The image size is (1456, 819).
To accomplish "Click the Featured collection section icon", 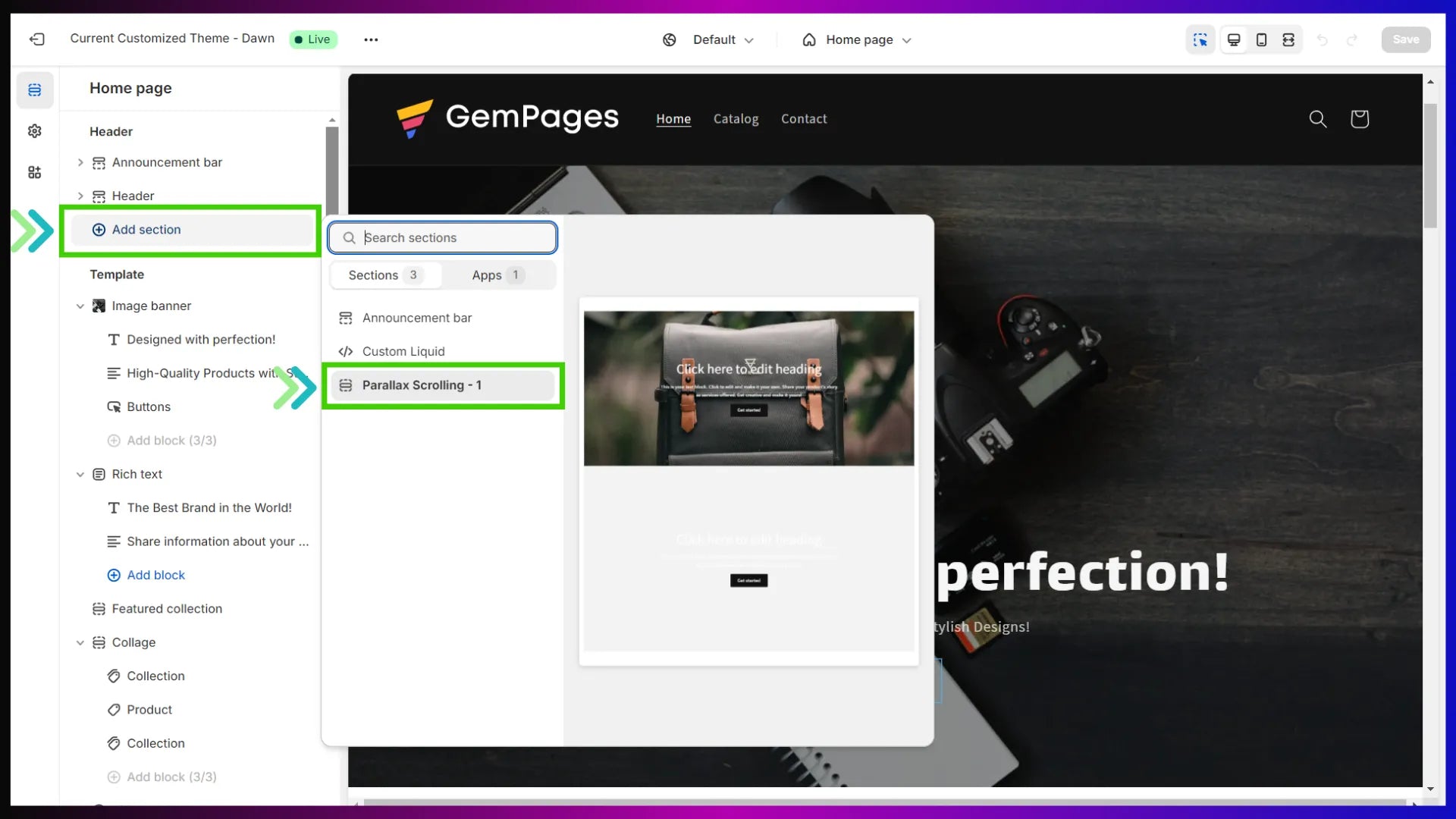I will click(99, 609).
